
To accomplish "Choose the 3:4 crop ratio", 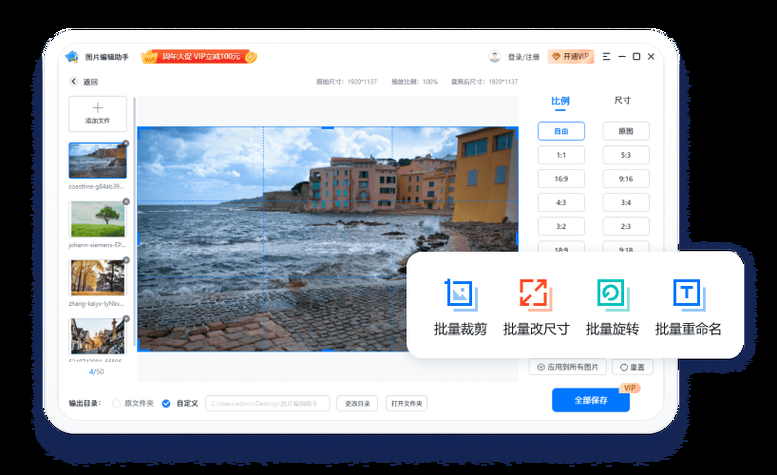I will click(626, 203).
